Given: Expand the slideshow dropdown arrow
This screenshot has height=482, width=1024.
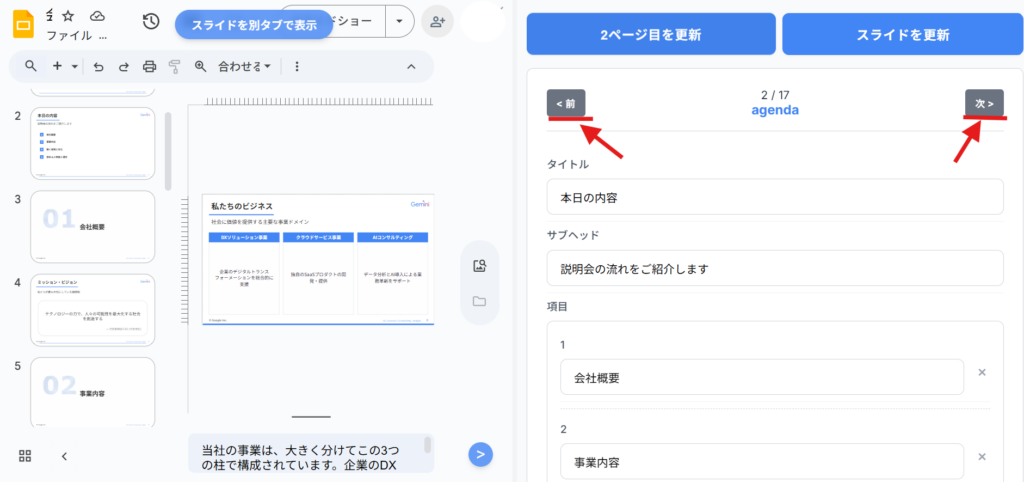Looking at the screenshot, I should coord(400,21).
